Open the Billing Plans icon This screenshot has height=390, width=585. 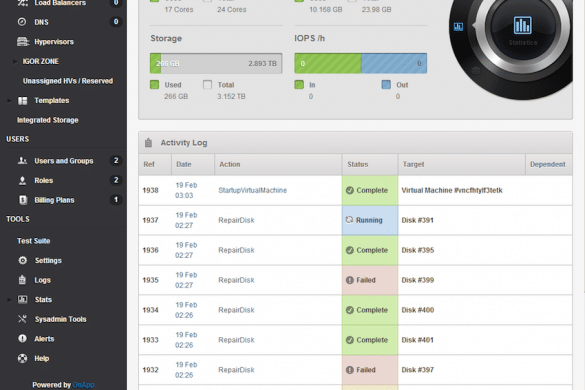coord(23,200)
